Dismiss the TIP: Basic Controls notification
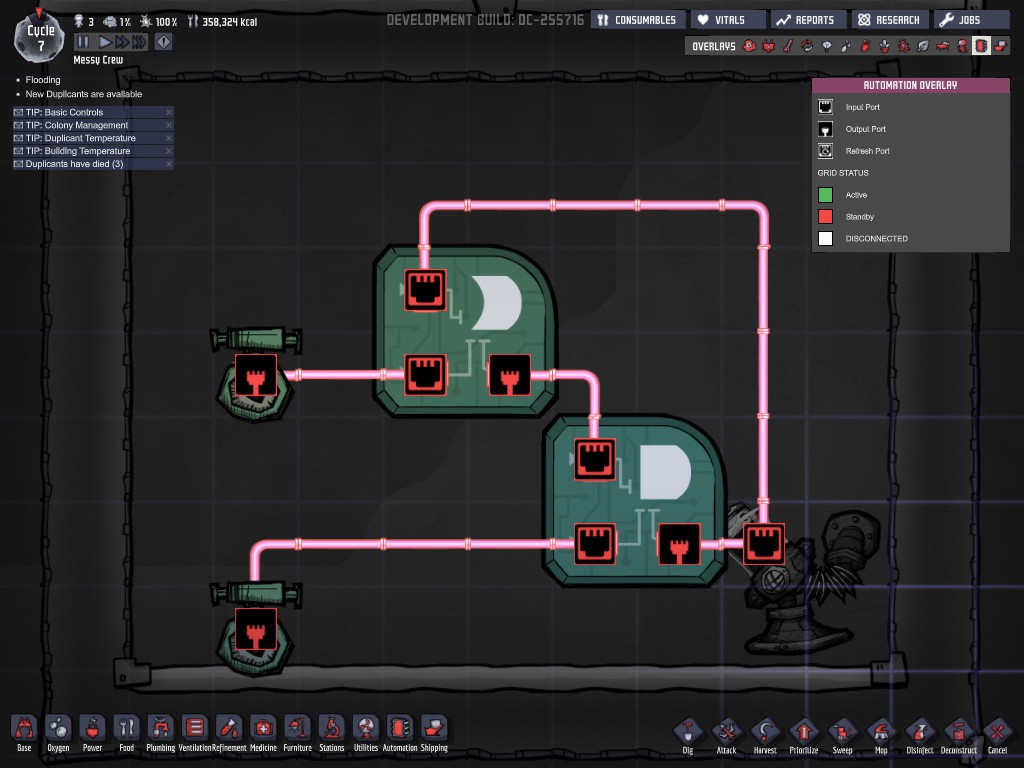This screenshot has width=1024, height=768. coord(168,112)
